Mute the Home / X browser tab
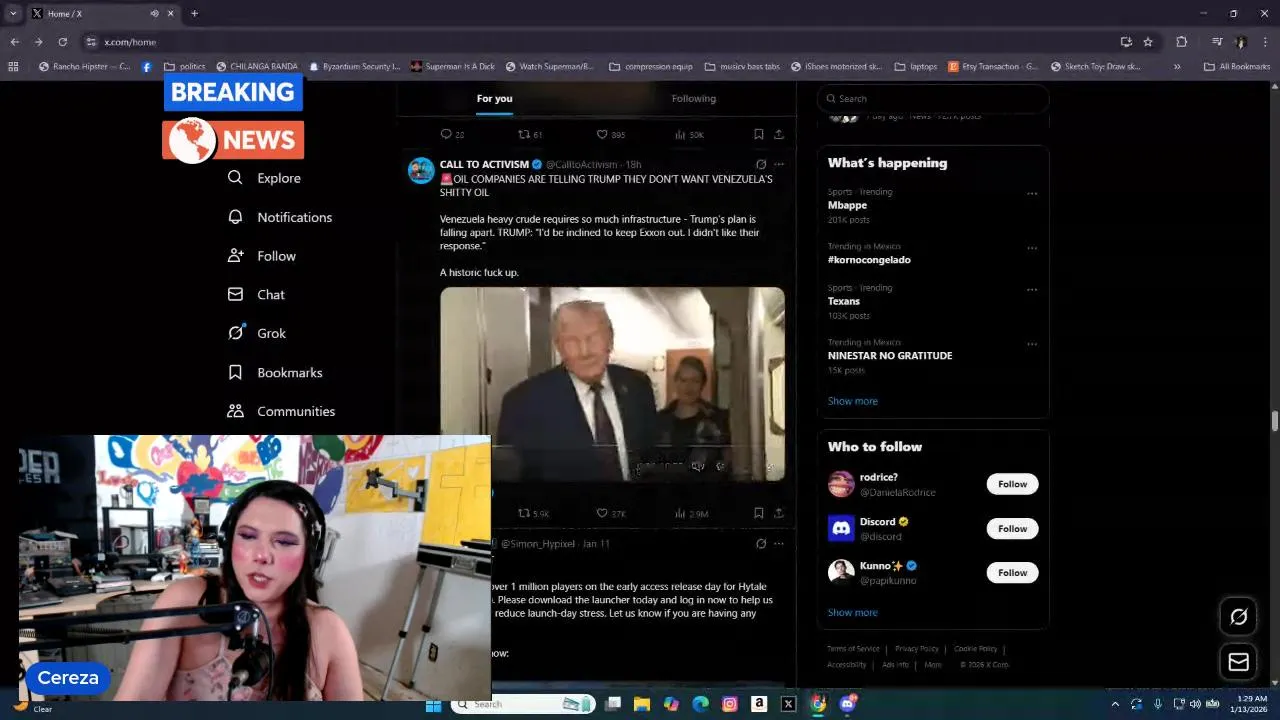The width and height of the screenshot is (1280, 720). (x=154, y=14)
